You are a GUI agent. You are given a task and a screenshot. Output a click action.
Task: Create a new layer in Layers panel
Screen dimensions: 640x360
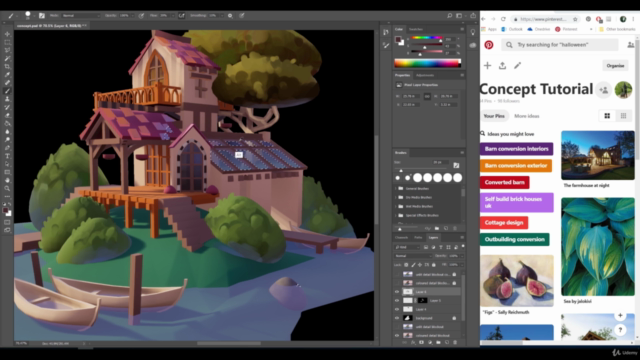(447, 342)
